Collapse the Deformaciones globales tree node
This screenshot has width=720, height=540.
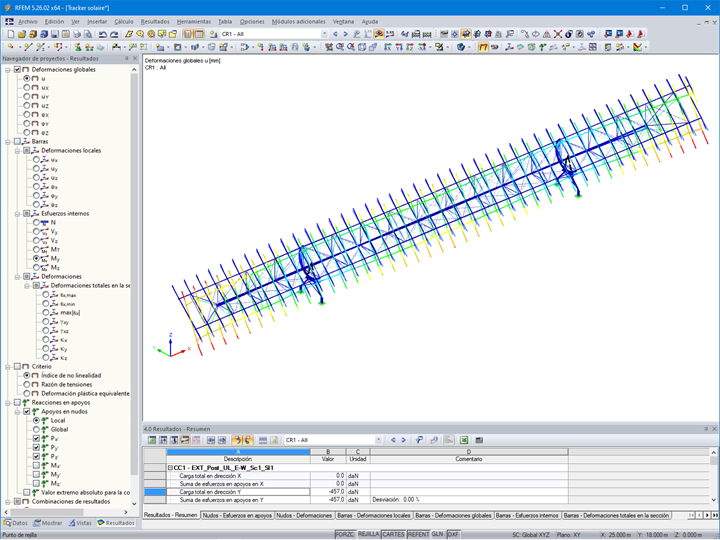pos(8,70)
